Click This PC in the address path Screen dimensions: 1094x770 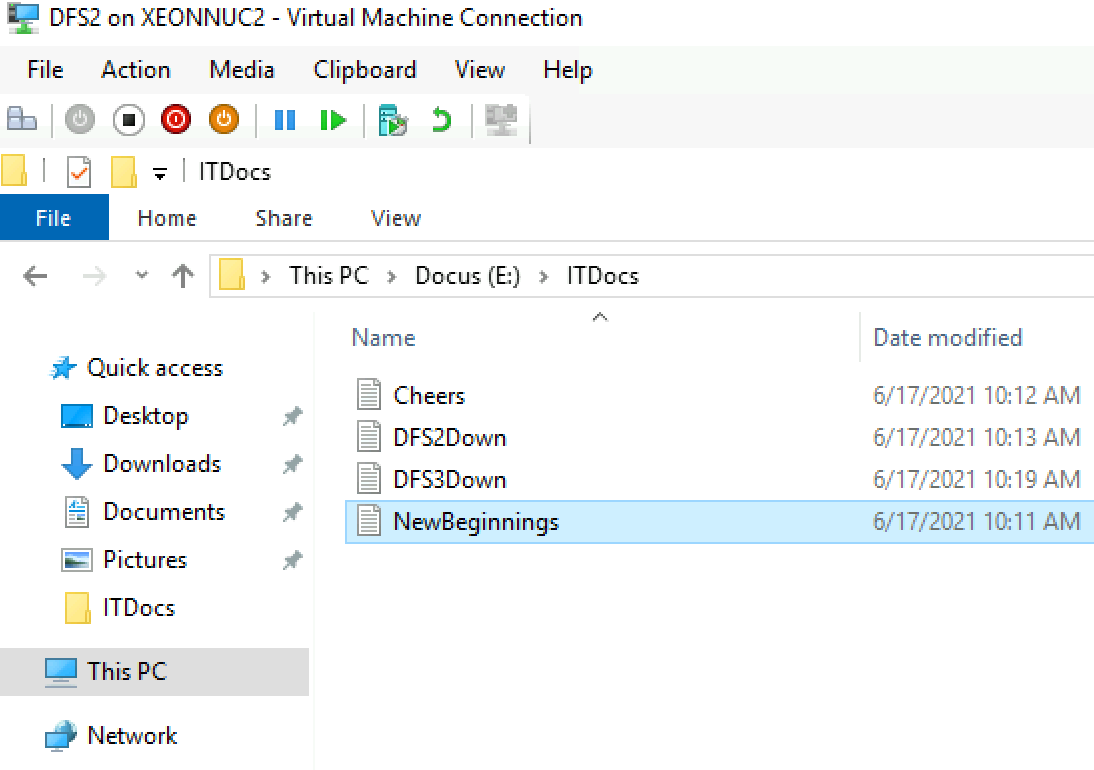(x=329, y=276)
